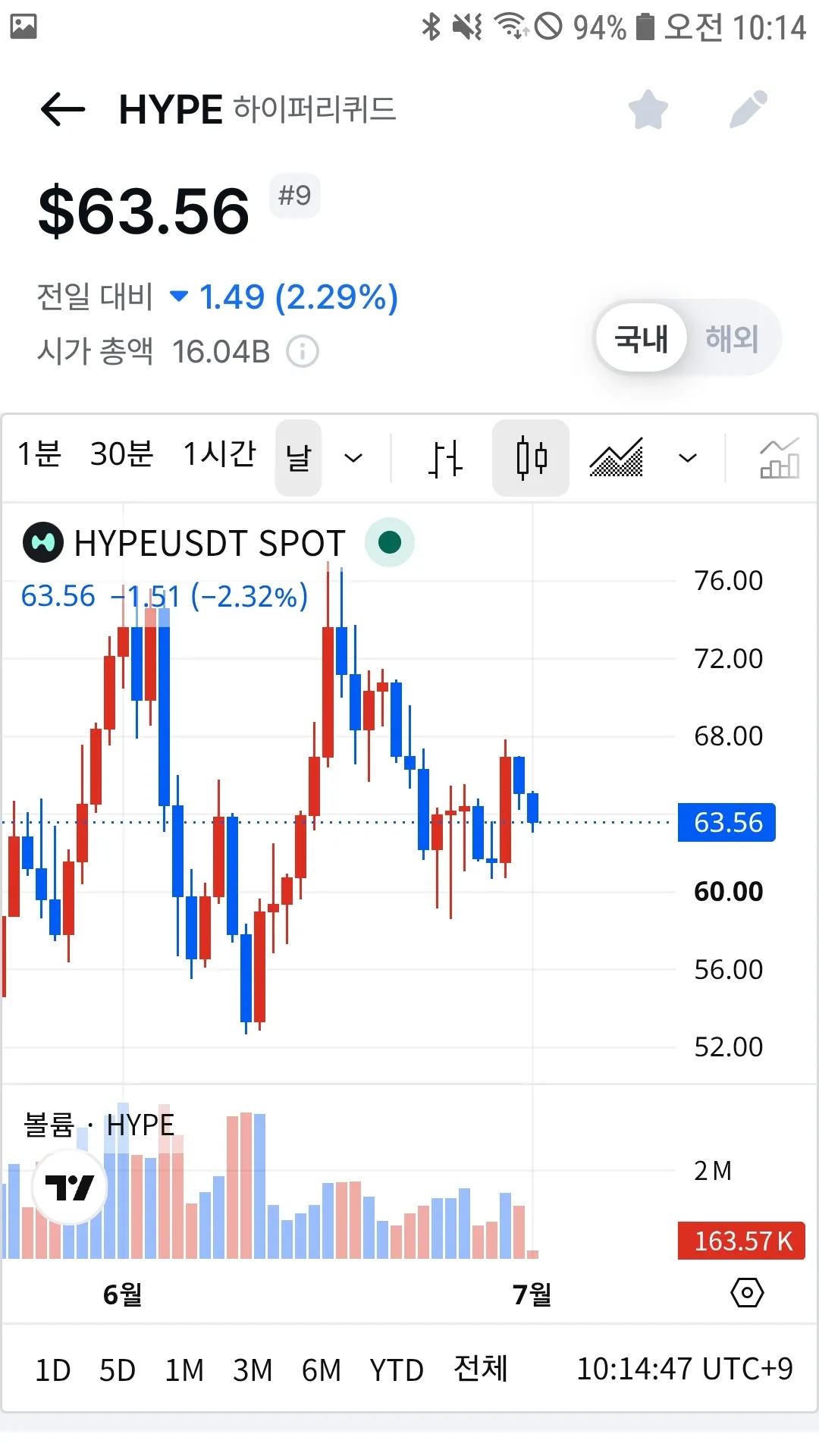The height and width of the screenshot is (1456, 819).
Task: Switch to the 해외 overseas option
Action: point(732,338)
